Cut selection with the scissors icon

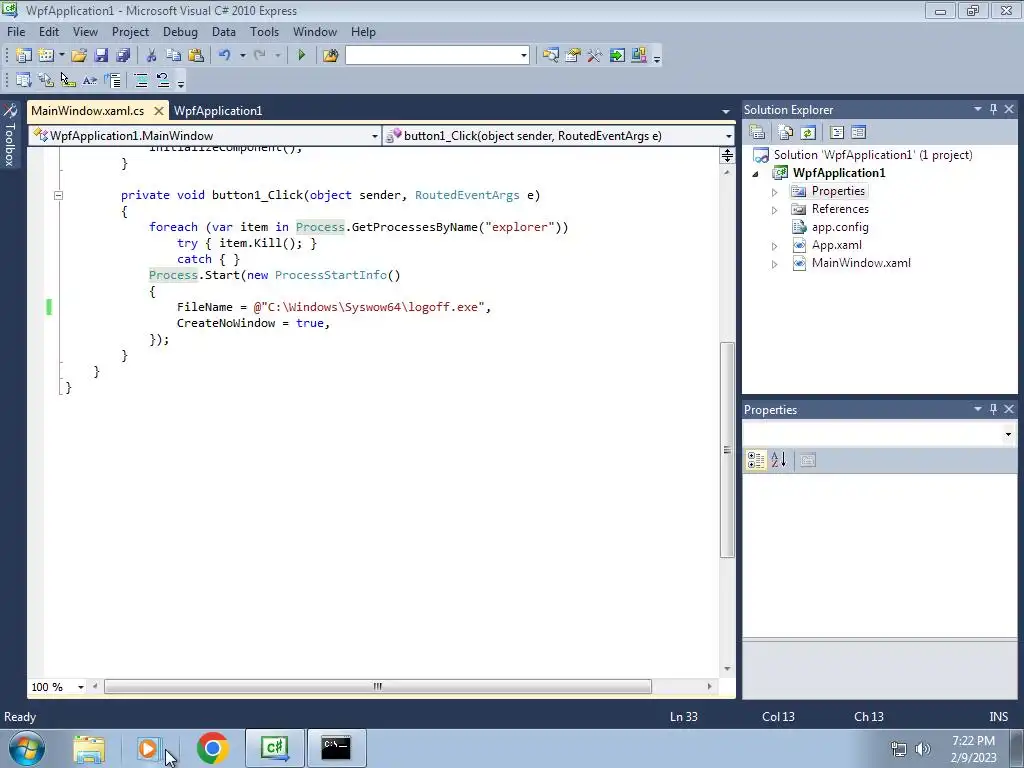[151, 56]
